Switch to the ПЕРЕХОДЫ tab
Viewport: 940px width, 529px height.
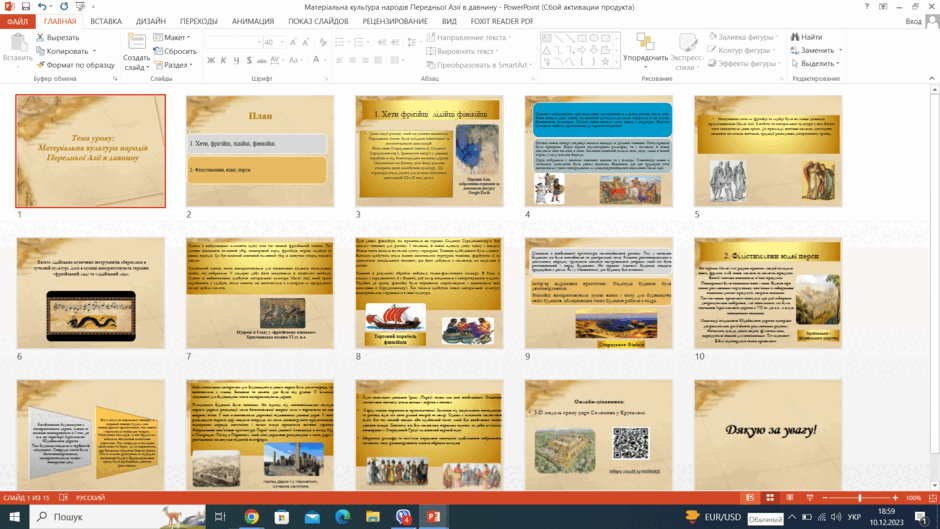pos(198,21)
